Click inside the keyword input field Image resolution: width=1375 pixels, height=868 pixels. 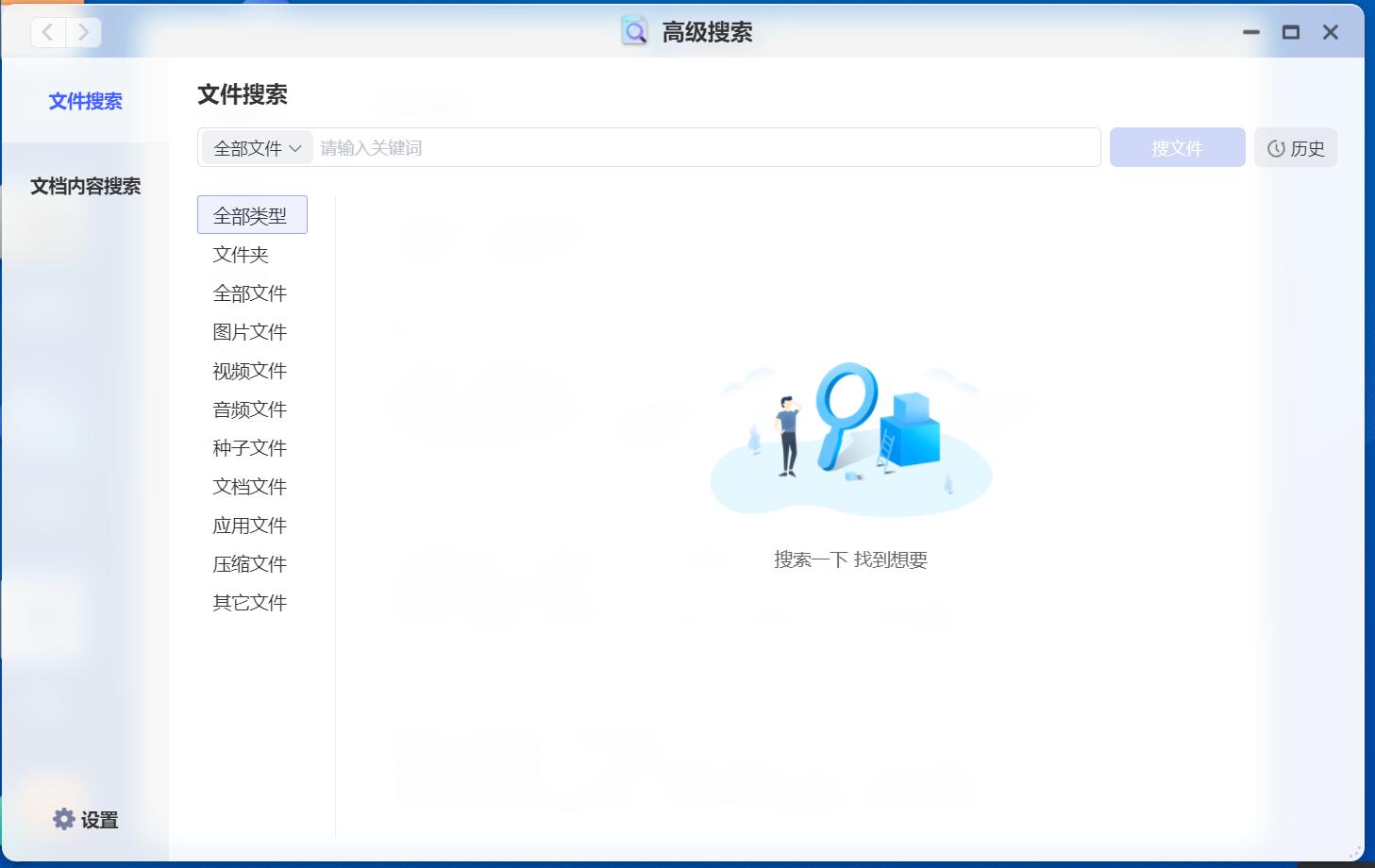pyautogui.click(x=661, y=147)
